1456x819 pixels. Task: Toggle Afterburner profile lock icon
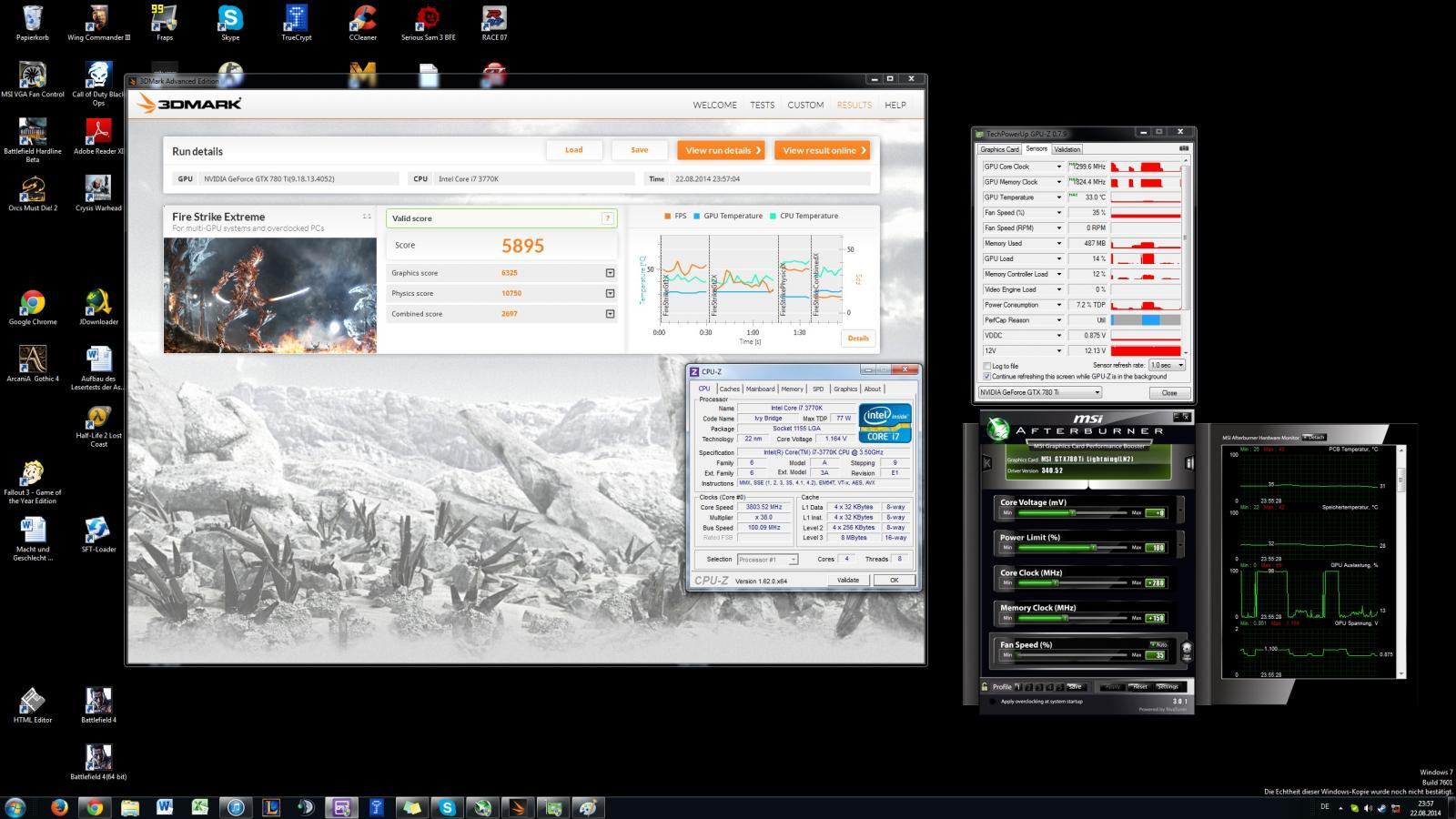point(985,686)
